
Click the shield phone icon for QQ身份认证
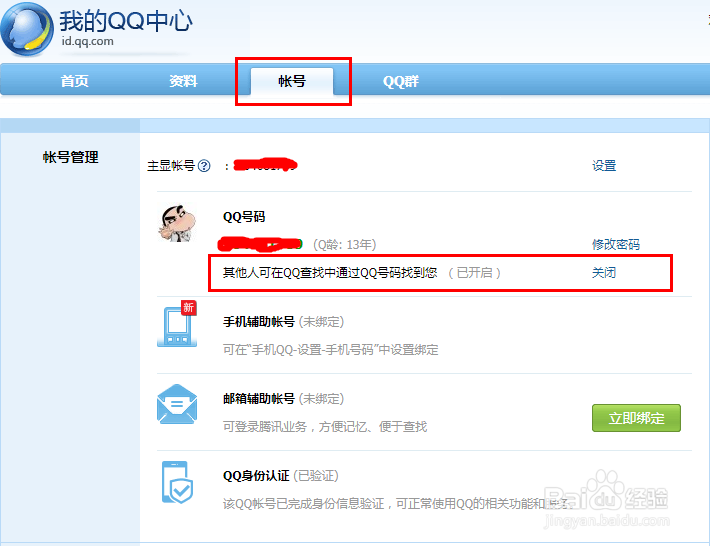(x=177, y=482)
